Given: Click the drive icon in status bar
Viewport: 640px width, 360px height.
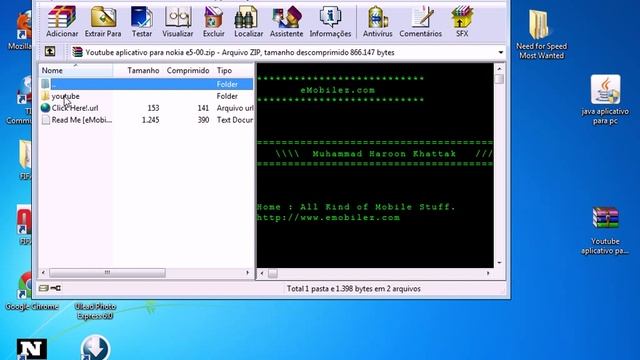Looking at the screenshot, I should click(44, 288).
